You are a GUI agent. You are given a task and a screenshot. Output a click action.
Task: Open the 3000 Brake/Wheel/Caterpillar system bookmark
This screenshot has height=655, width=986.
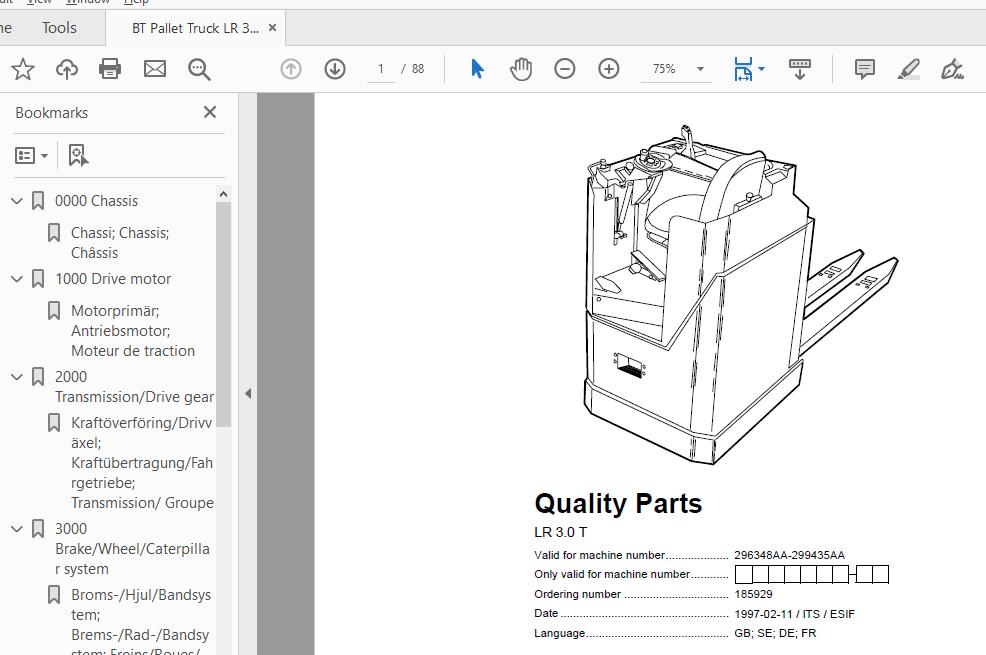[x=132, y=549]
